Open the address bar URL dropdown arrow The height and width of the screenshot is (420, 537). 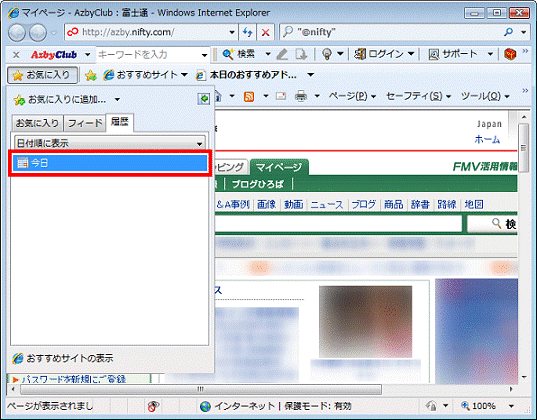click(x=232, y=33)
